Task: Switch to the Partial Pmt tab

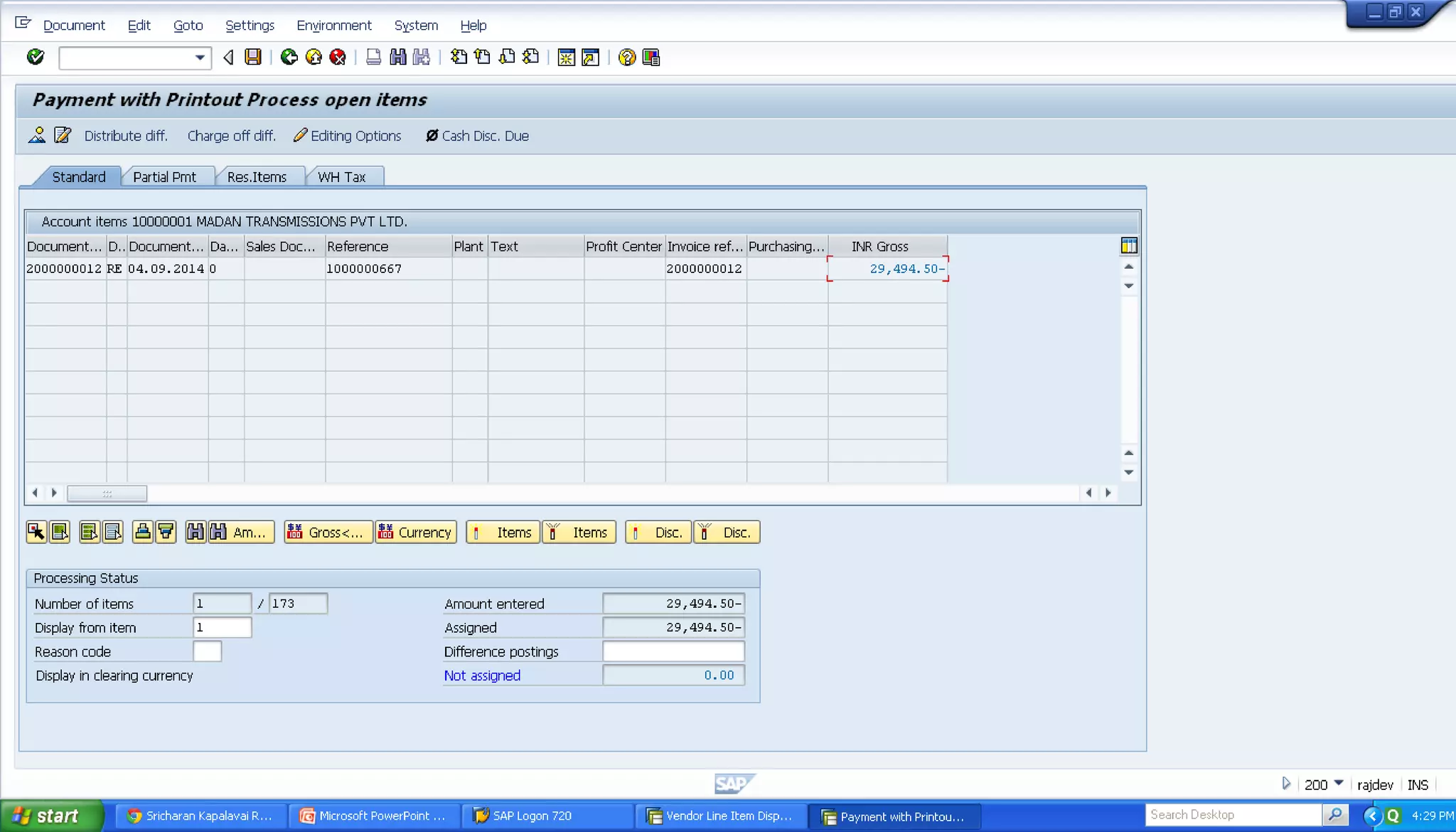Action: pos(164,177)
